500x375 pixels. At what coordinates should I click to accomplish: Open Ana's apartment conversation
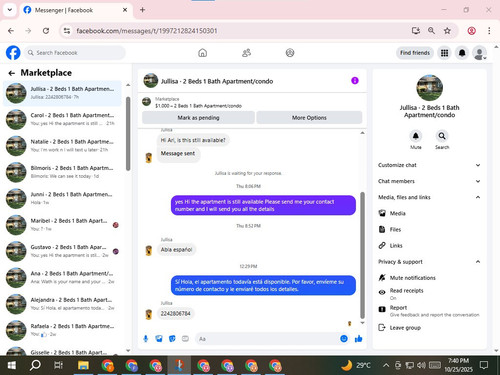63,277
